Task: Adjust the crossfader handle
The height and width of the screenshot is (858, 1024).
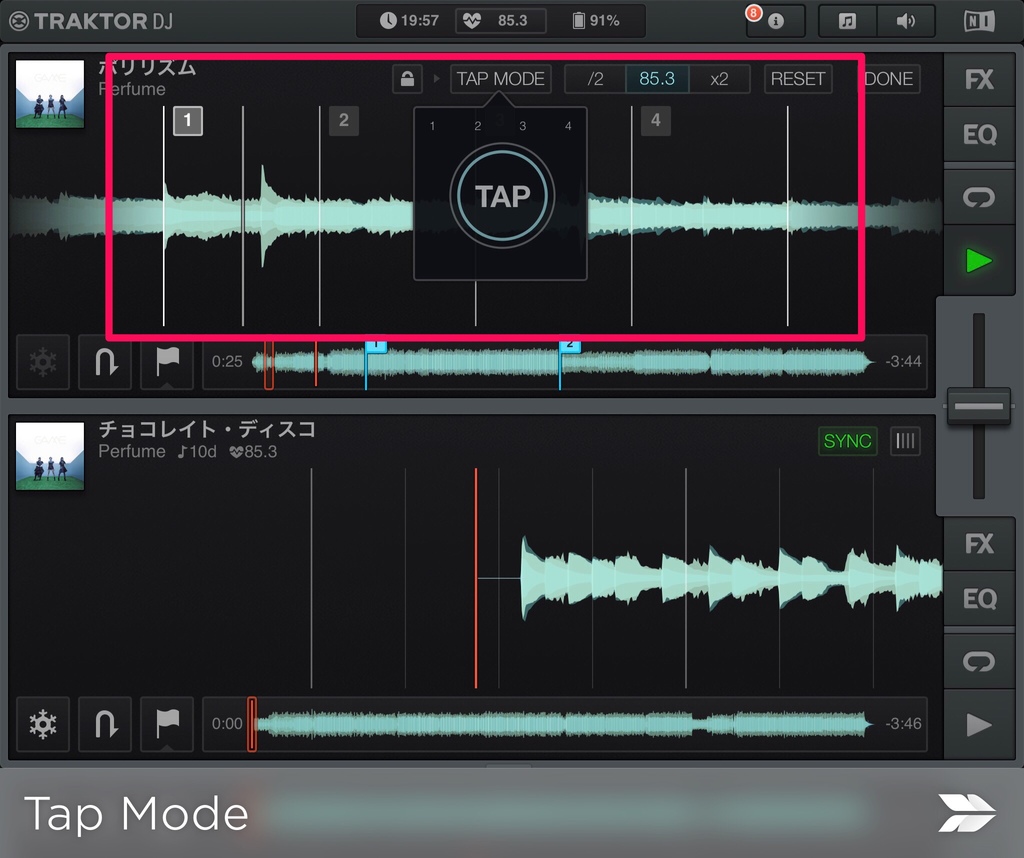Action: (979, 406)
